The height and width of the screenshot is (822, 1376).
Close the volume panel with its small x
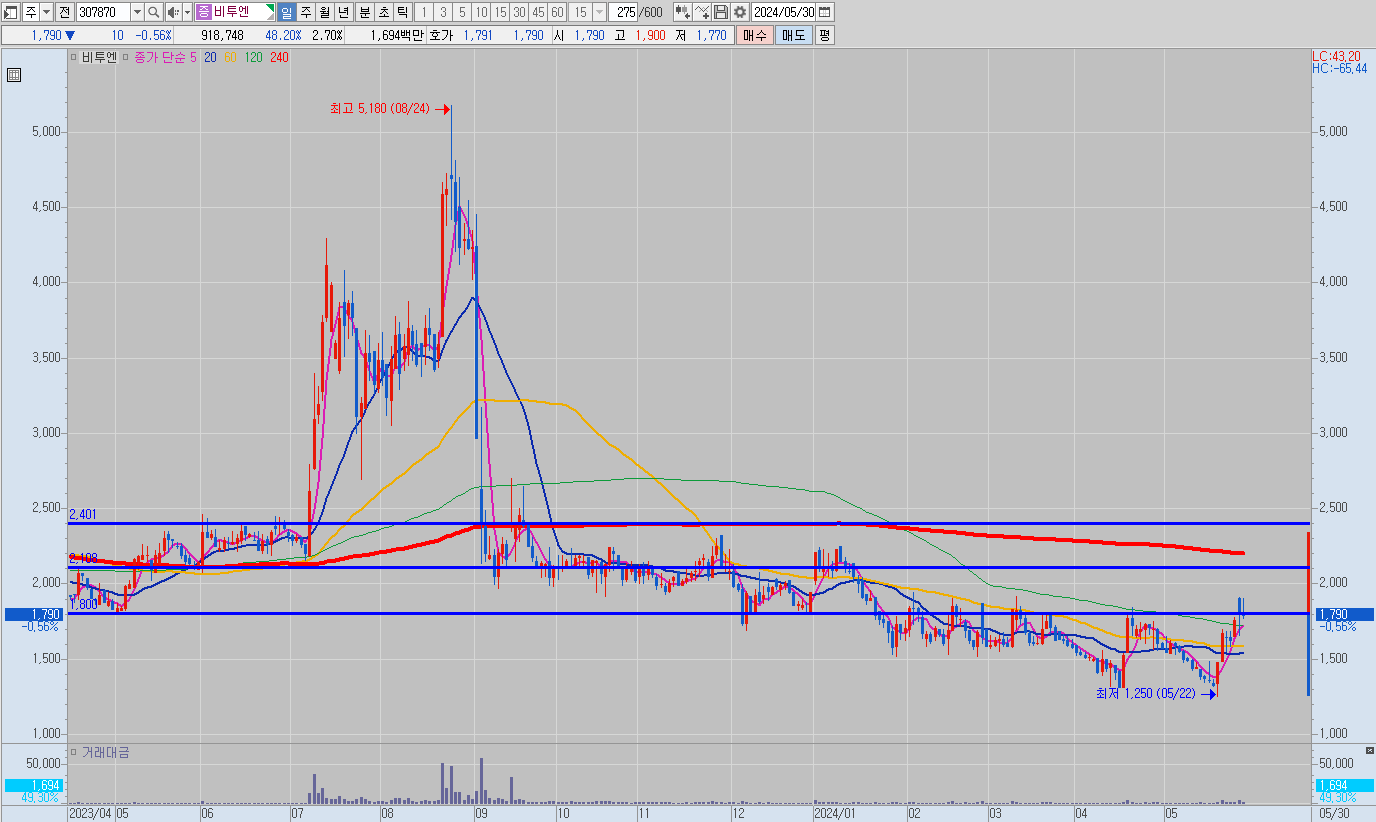click(x=1369, y=750)
